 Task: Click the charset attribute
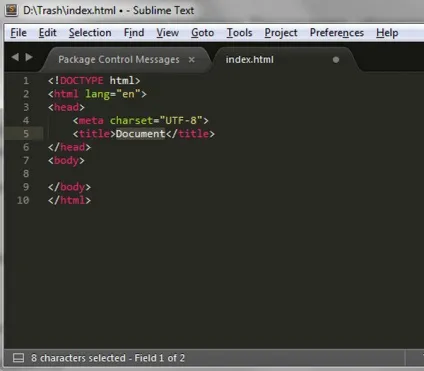pyautogui.click(x=131, y=121)
